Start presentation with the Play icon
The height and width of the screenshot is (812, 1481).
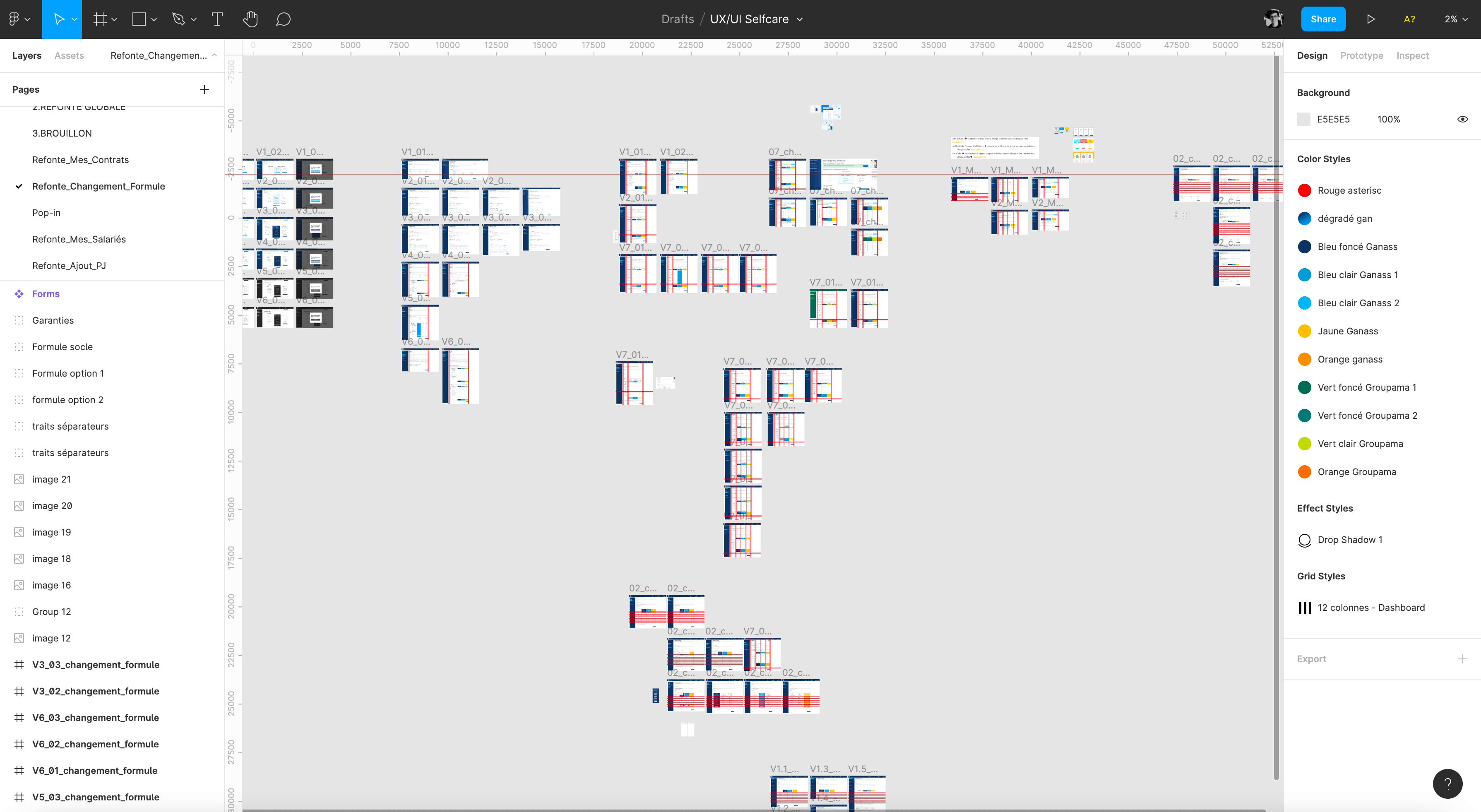(1370, 19)
